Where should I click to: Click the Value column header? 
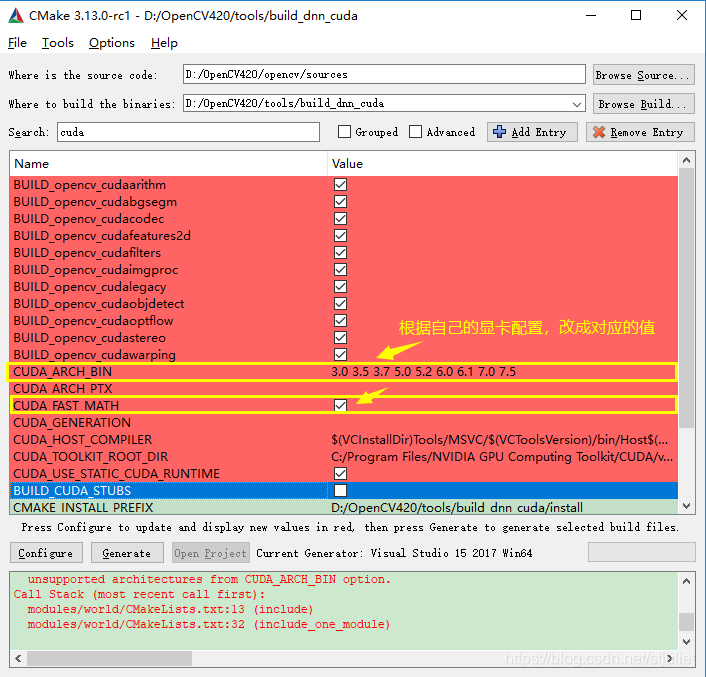coord(502,164)
